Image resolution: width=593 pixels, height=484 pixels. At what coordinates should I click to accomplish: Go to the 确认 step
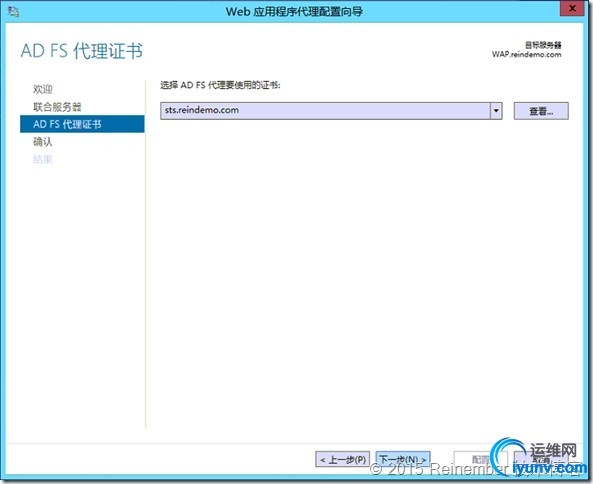(43, 142)
